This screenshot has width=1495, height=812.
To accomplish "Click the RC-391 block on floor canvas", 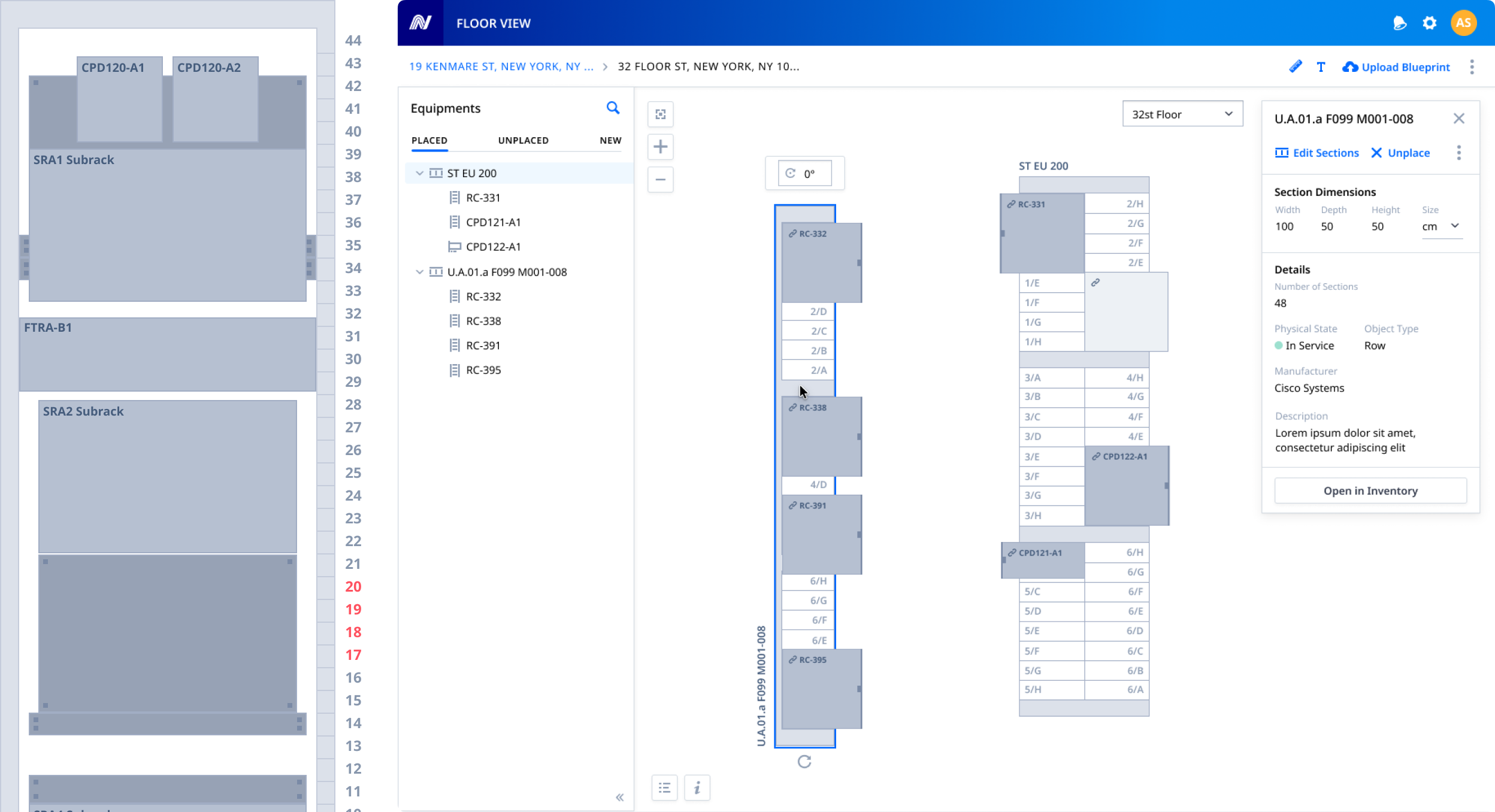I will 822,534.
